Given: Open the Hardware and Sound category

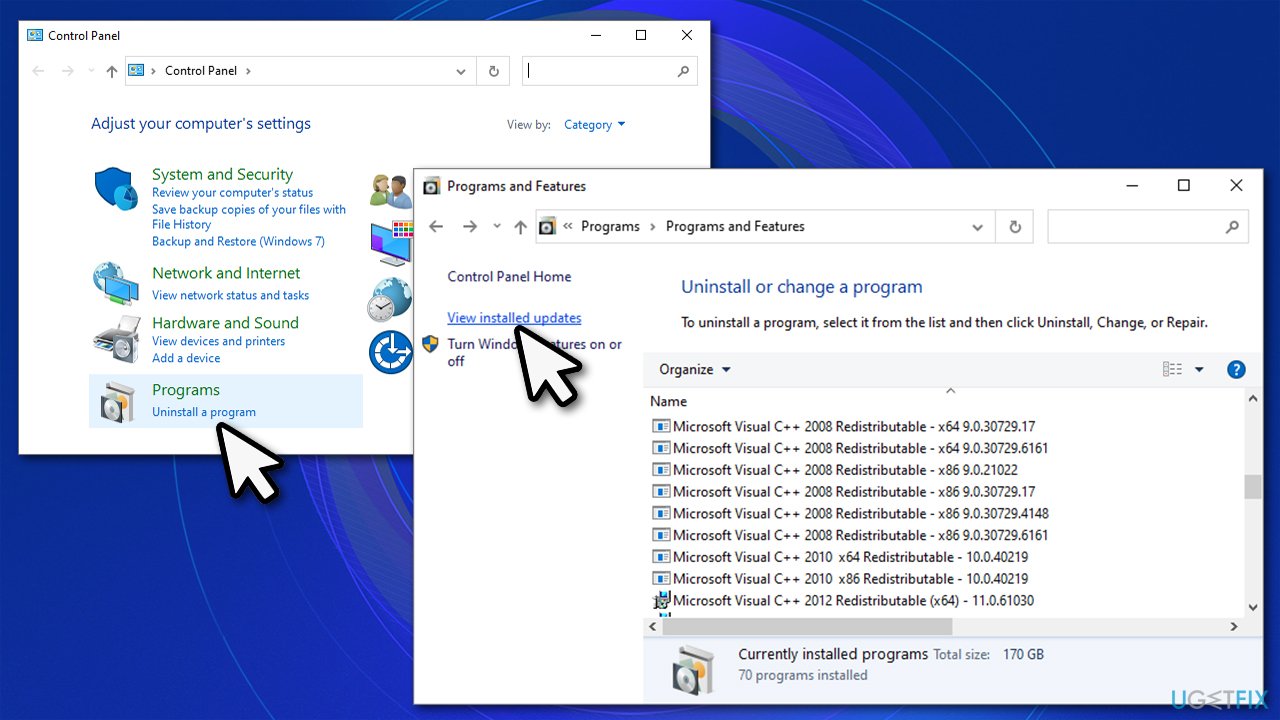Looking at the screenshot, I should point(225,323).
